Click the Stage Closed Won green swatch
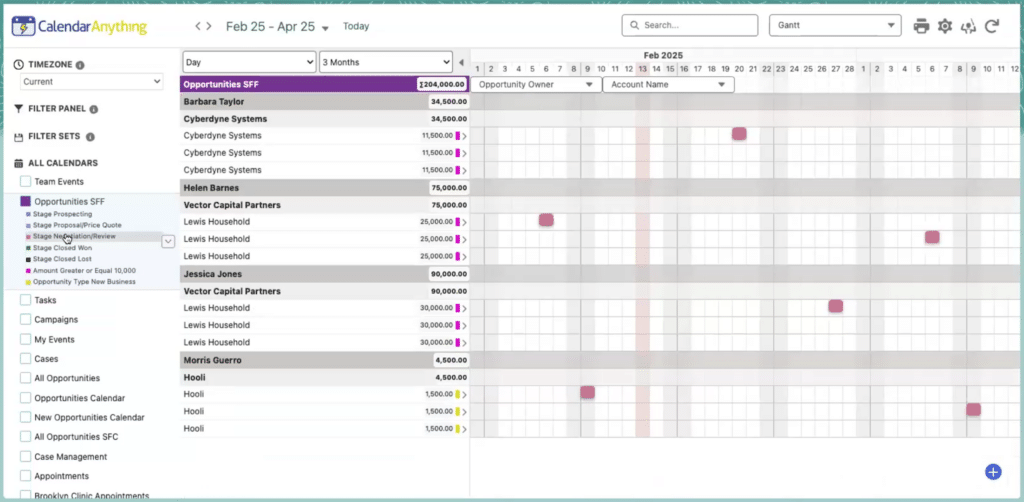Screen dimensions: 1024x502 coord(28,248)
